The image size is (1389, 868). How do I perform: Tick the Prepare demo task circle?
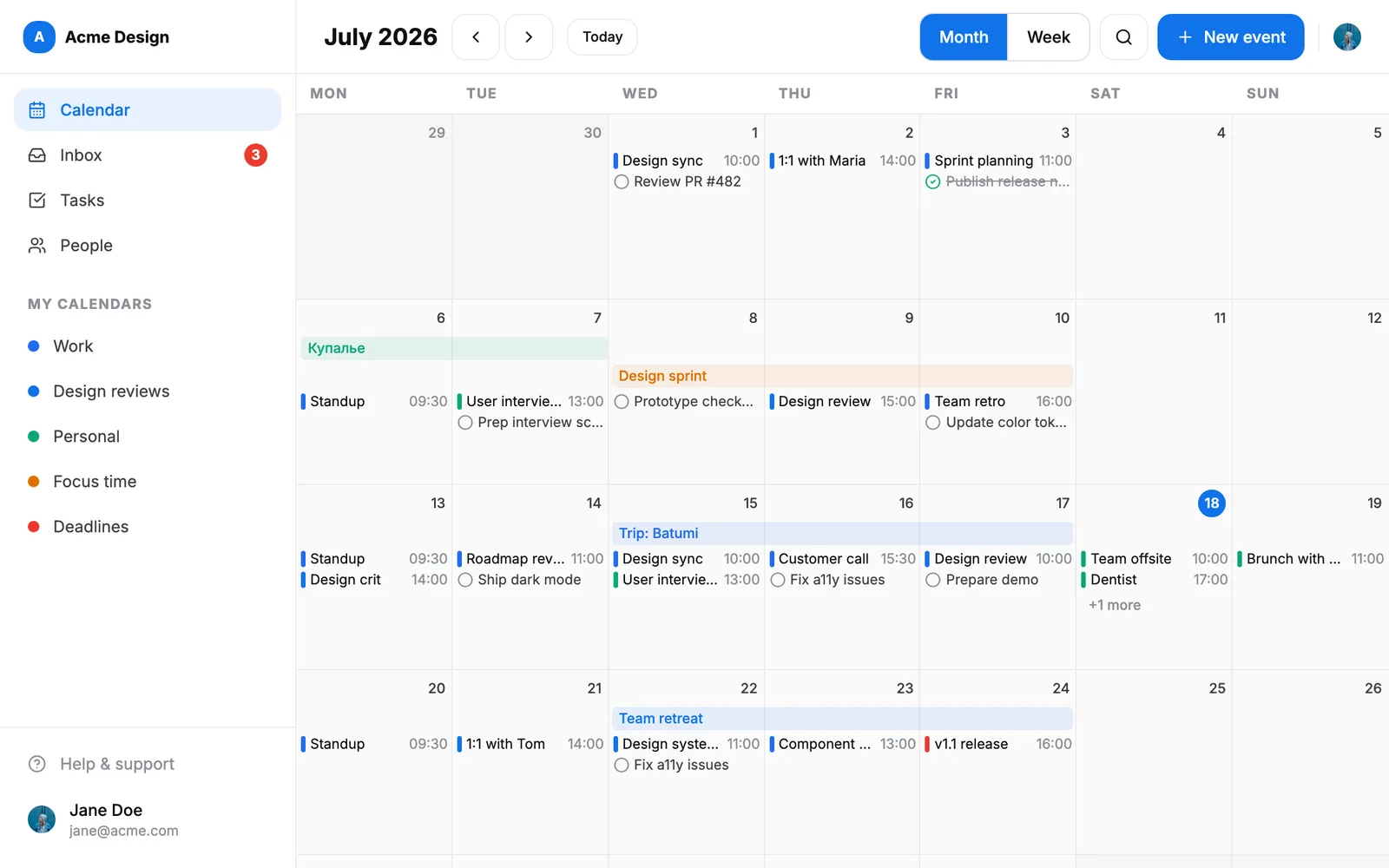click(933, 580)
